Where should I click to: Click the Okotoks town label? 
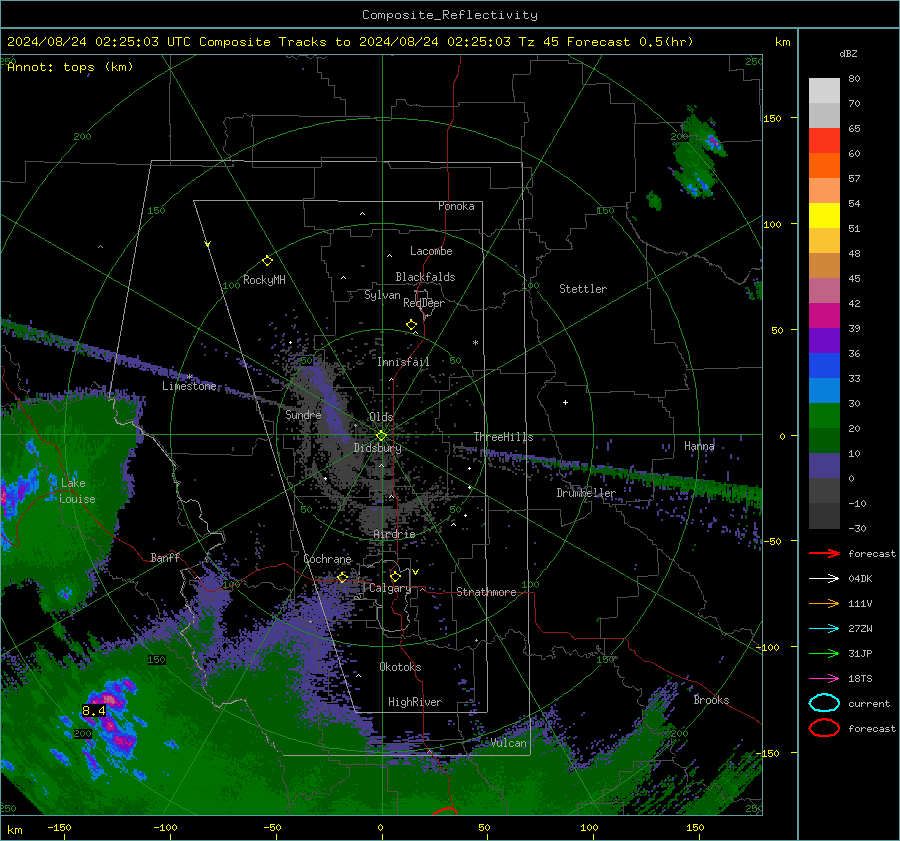[x=400, y=667]
